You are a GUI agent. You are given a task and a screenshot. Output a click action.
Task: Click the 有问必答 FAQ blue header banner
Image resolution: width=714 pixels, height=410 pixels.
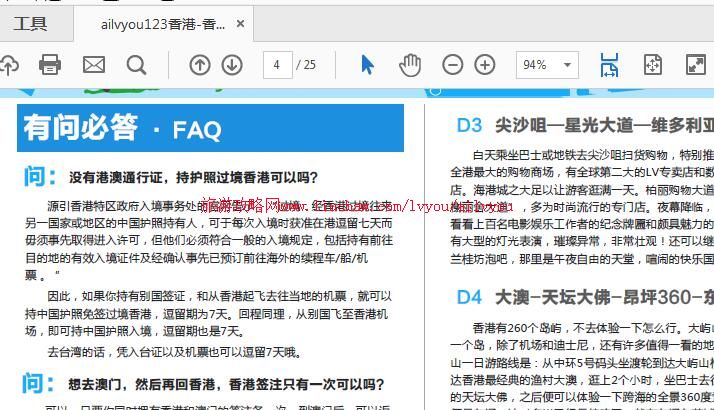point(211,128)
